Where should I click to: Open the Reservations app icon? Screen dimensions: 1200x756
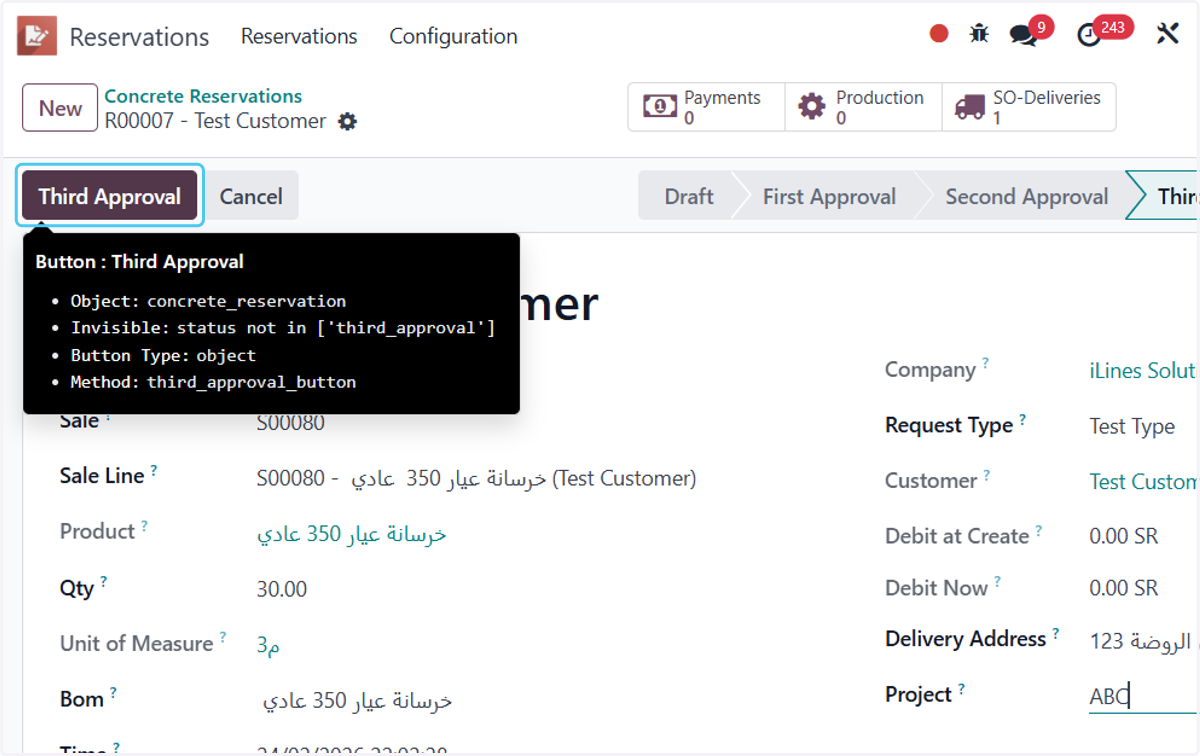(37, 36)
